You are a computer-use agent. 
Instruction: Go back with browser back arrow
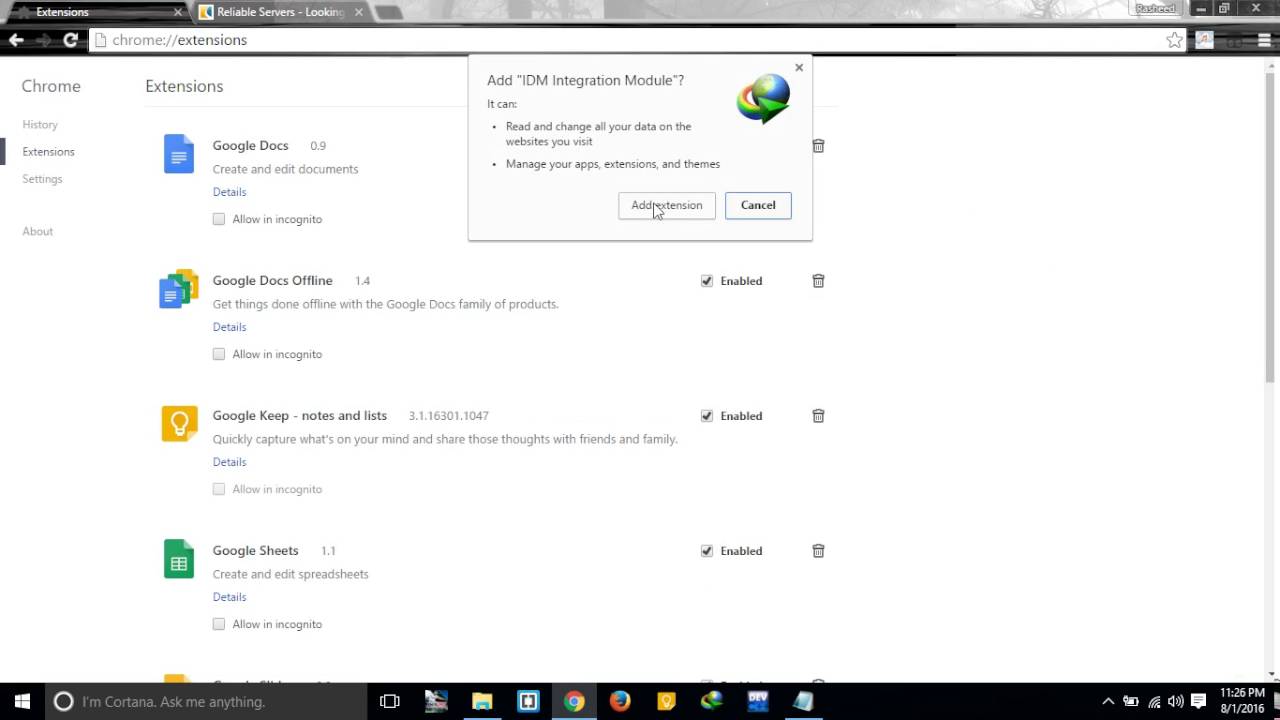click(16, 40)
